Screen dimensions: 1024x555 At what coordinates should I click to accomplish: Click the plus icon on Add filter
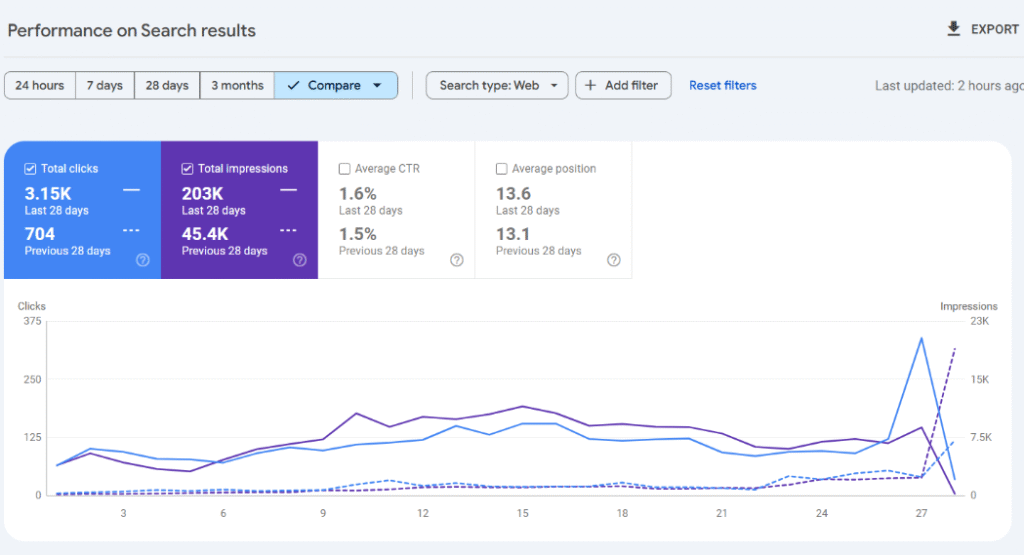click(591, 86)
